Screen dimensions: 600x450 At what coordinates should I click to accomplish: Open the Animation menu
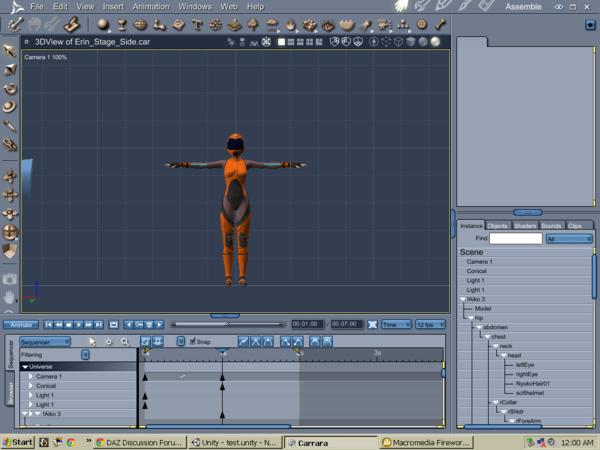click(151, 7)
